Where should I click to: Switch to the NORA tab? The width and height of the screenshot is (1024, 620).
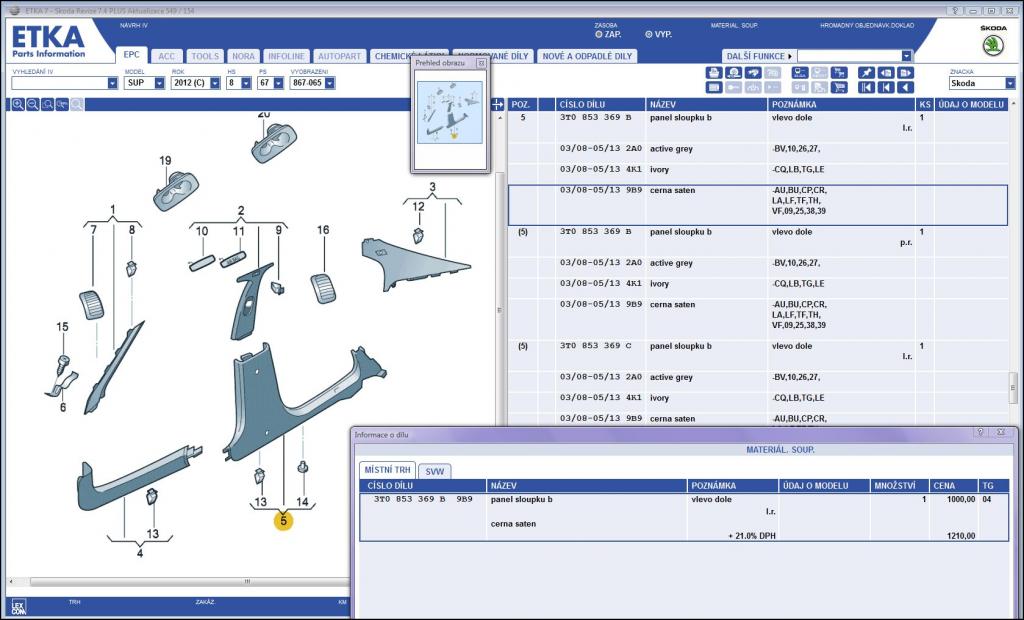tap(244, 56)
